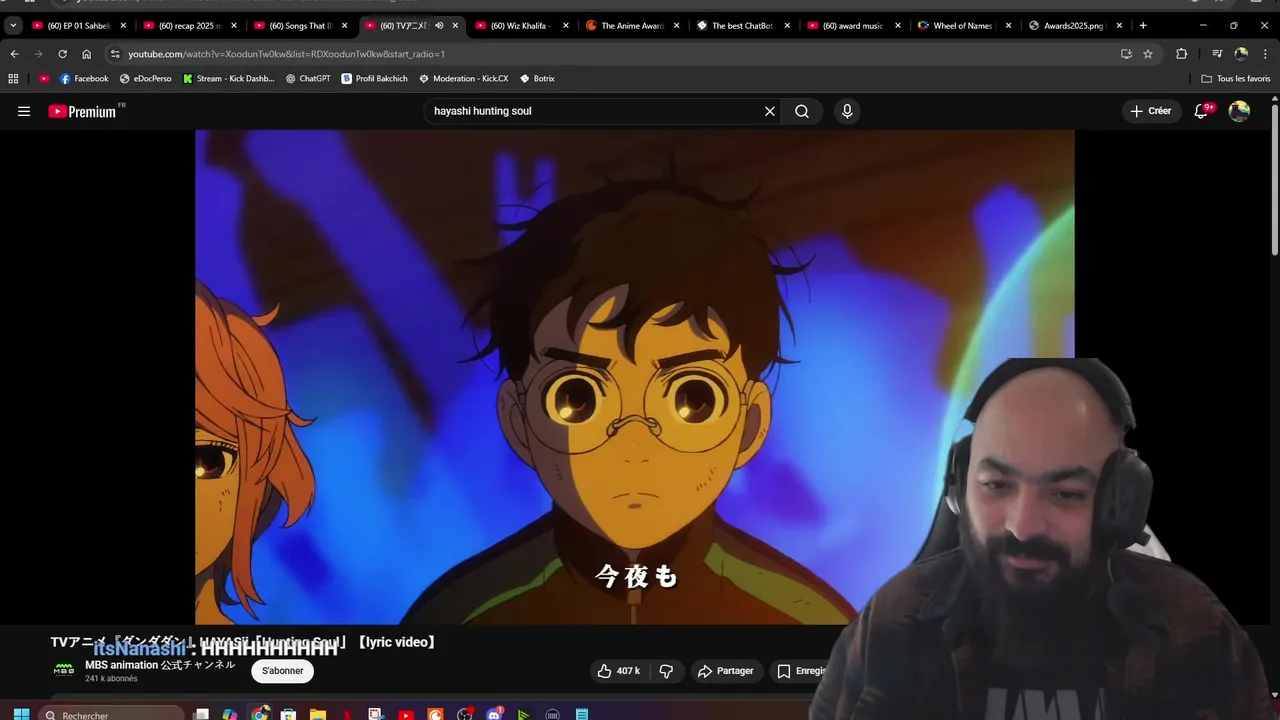Open the Chrome extensions puzzle icon
1280x720 pixels.
click(1182, 54)
